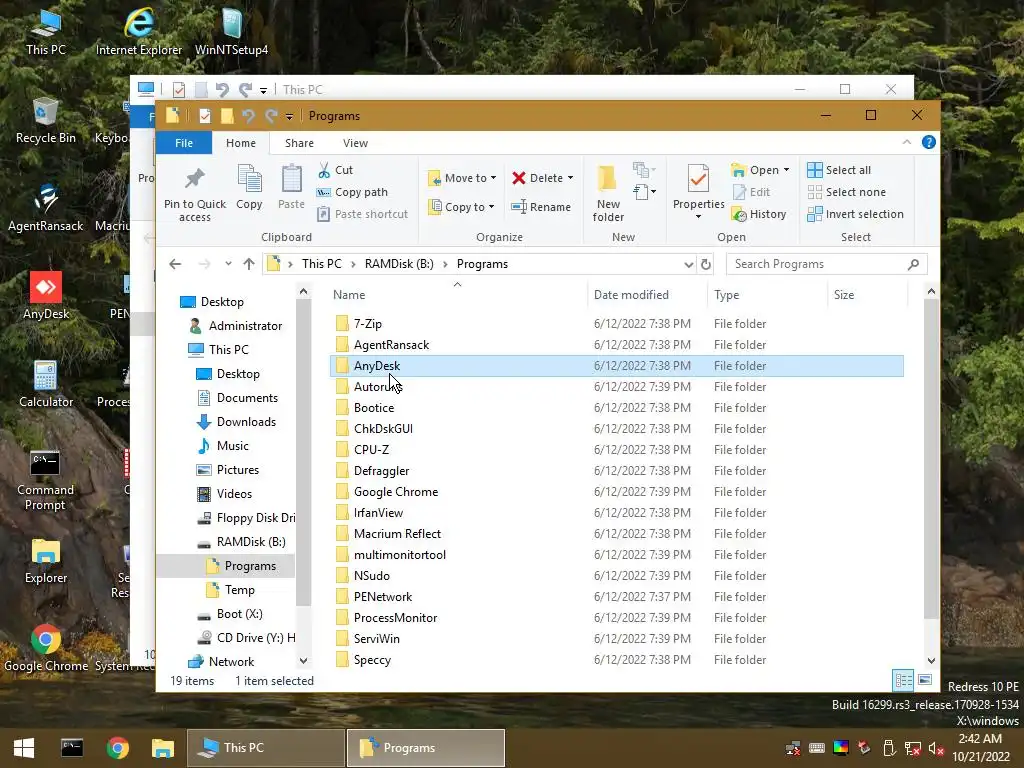Click the down arrow of the file list scrollbar
The width and height of the screenshot is (1024, 768).
931,660
